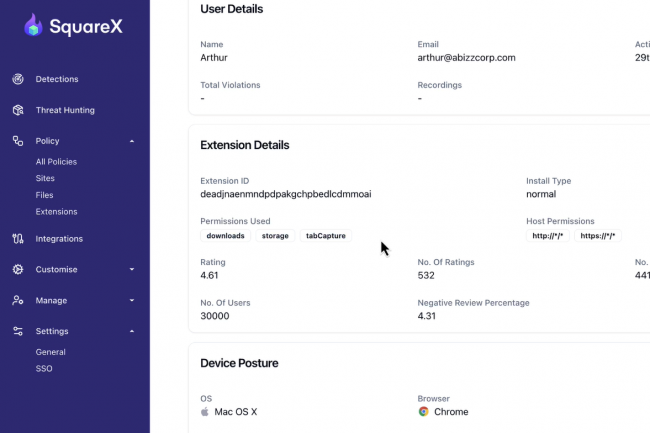The width and height of the screenshot is (650, 433).
Task: Click the Integrations icon in sidebar
Action: tap(17, 239)
